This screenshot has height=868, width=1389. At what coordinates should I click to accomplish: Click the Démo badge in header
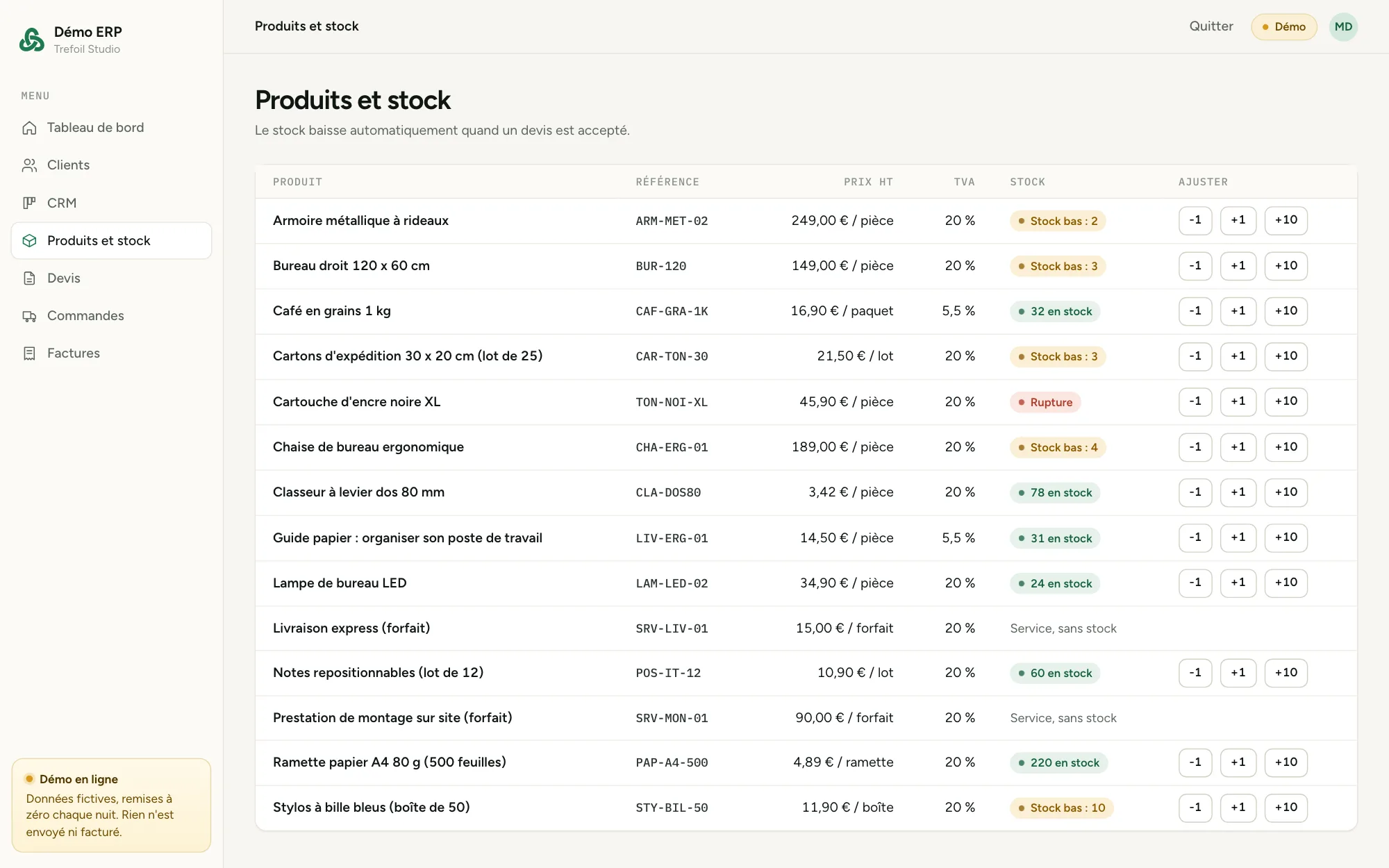1283,27
